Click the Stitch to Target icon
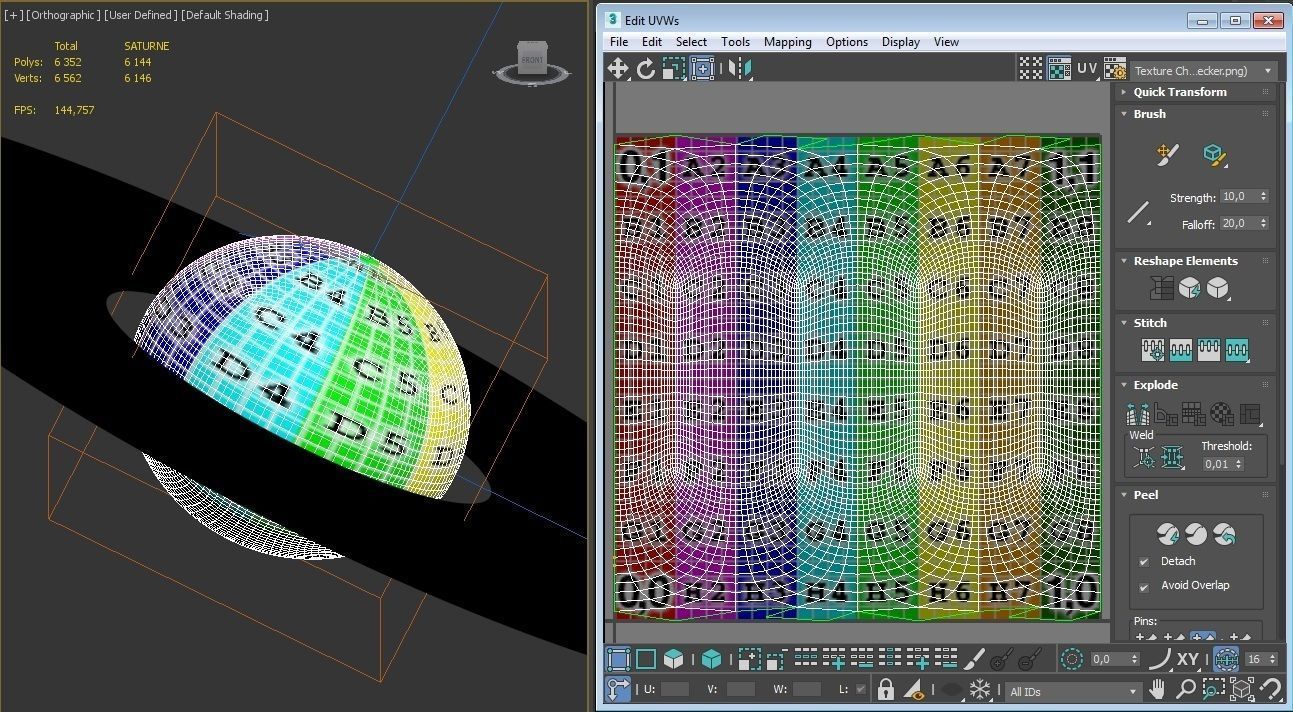Screen dimensions: 1293x712 click(x=1153, y=350)
